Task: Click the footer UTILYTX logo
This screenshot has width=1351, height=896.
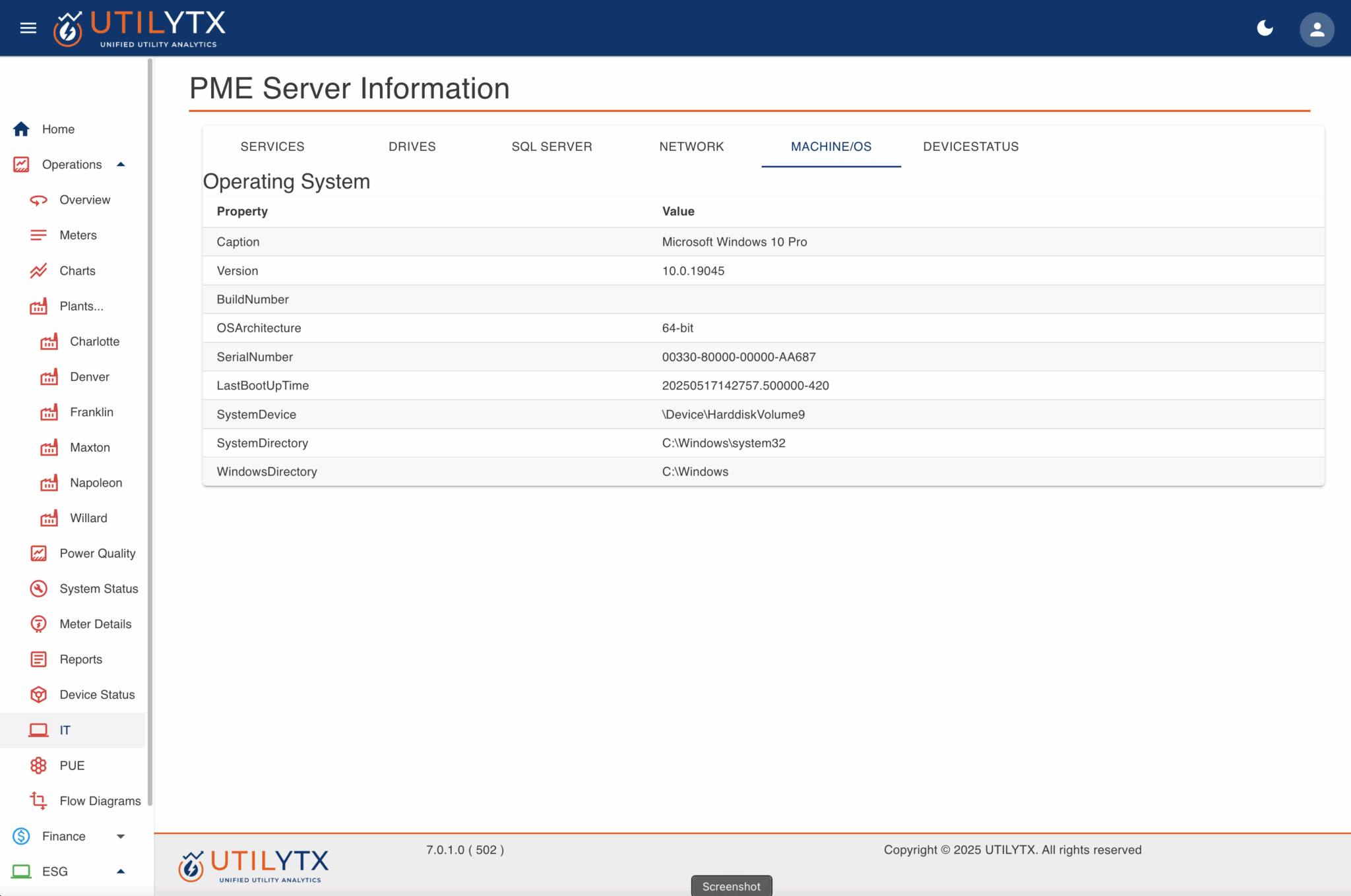Action: (x=253, y=866)
